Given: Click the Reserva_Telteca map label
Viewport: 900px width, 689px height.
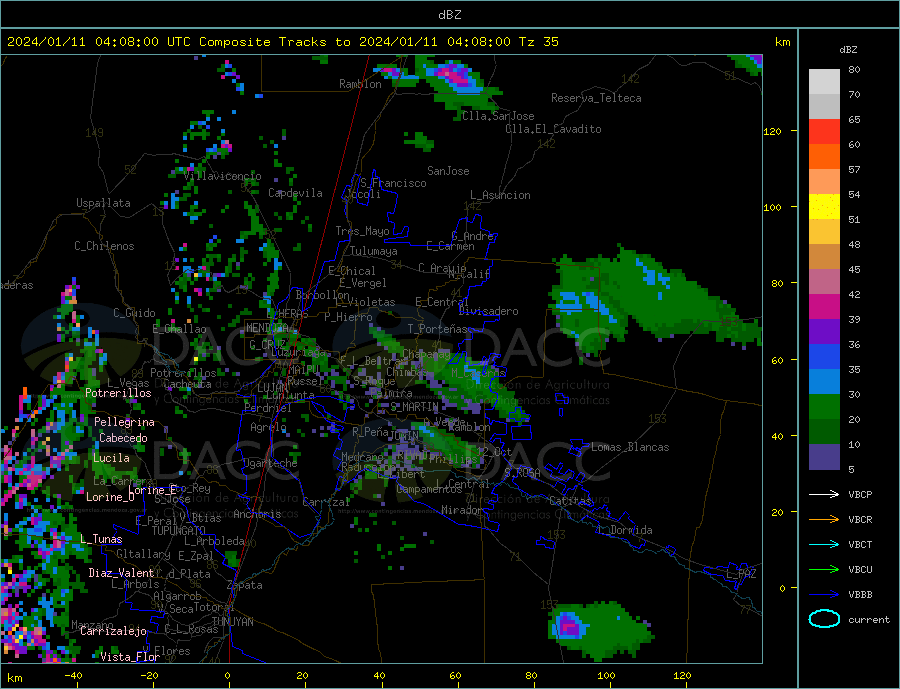Looking at the screenshot, I should pos(596,98).
